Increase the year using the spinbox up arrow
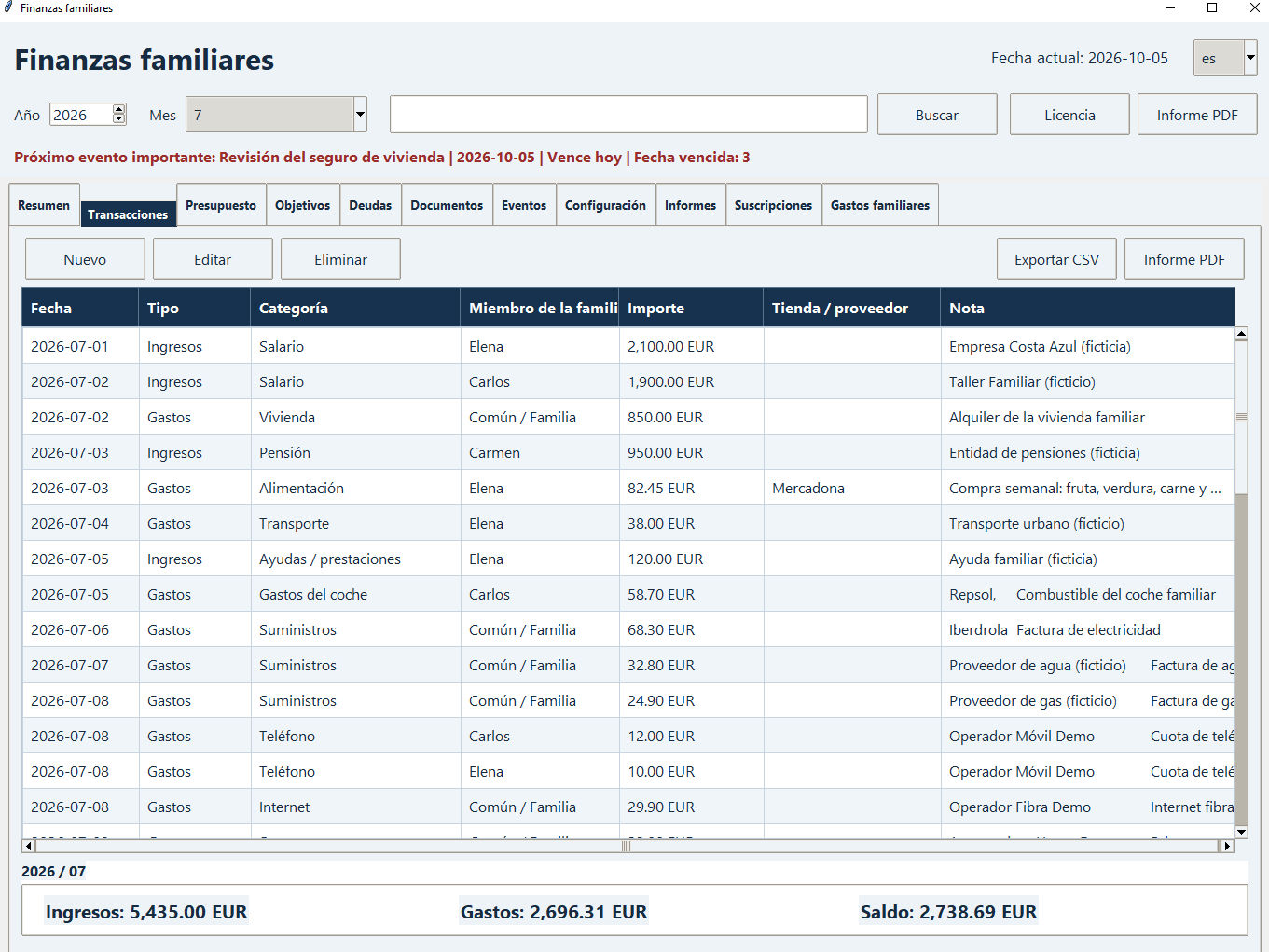The width and height of the screenshot is (1269, 952). coord(118,110)
